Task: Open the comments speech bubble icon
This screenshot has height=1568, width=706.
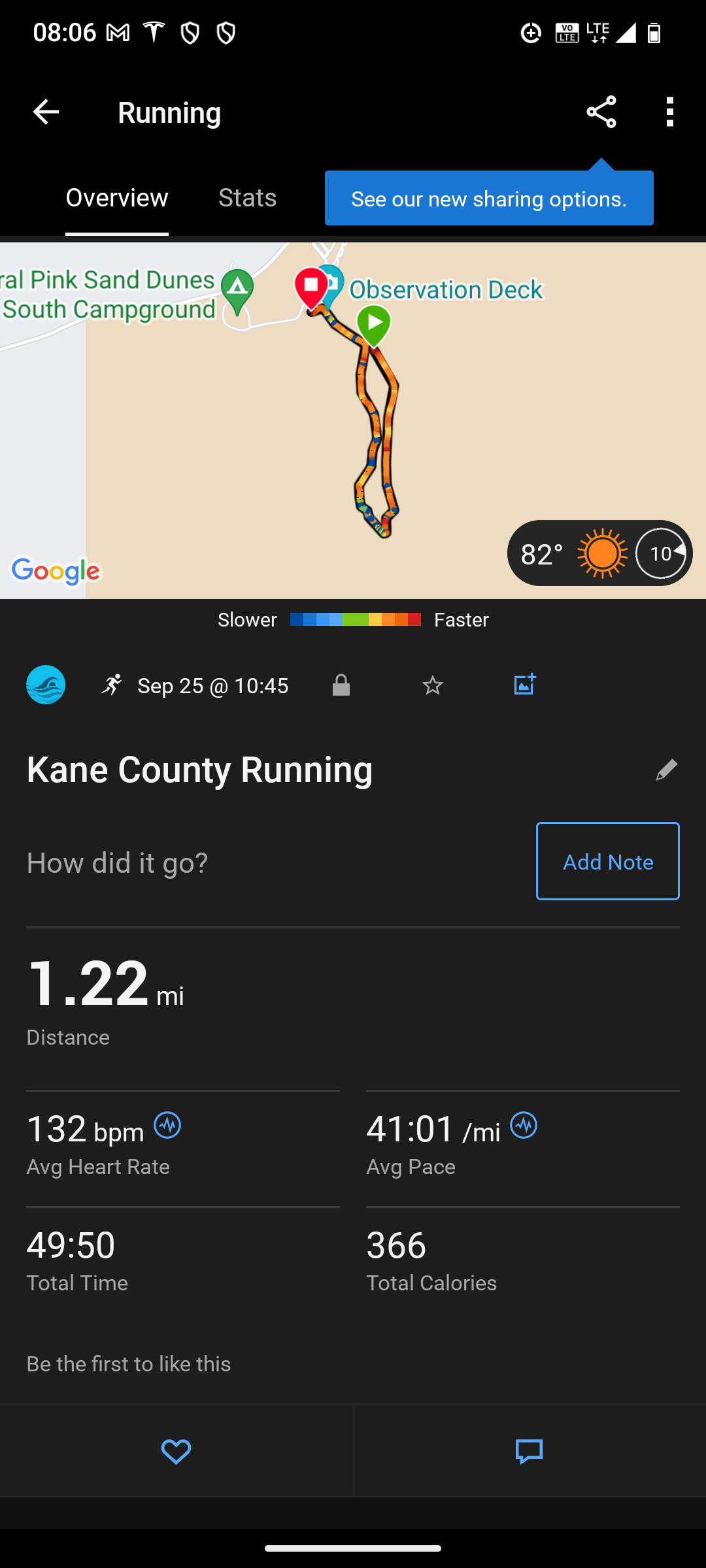Action: pyautogui.click(x=529, y=1451)
